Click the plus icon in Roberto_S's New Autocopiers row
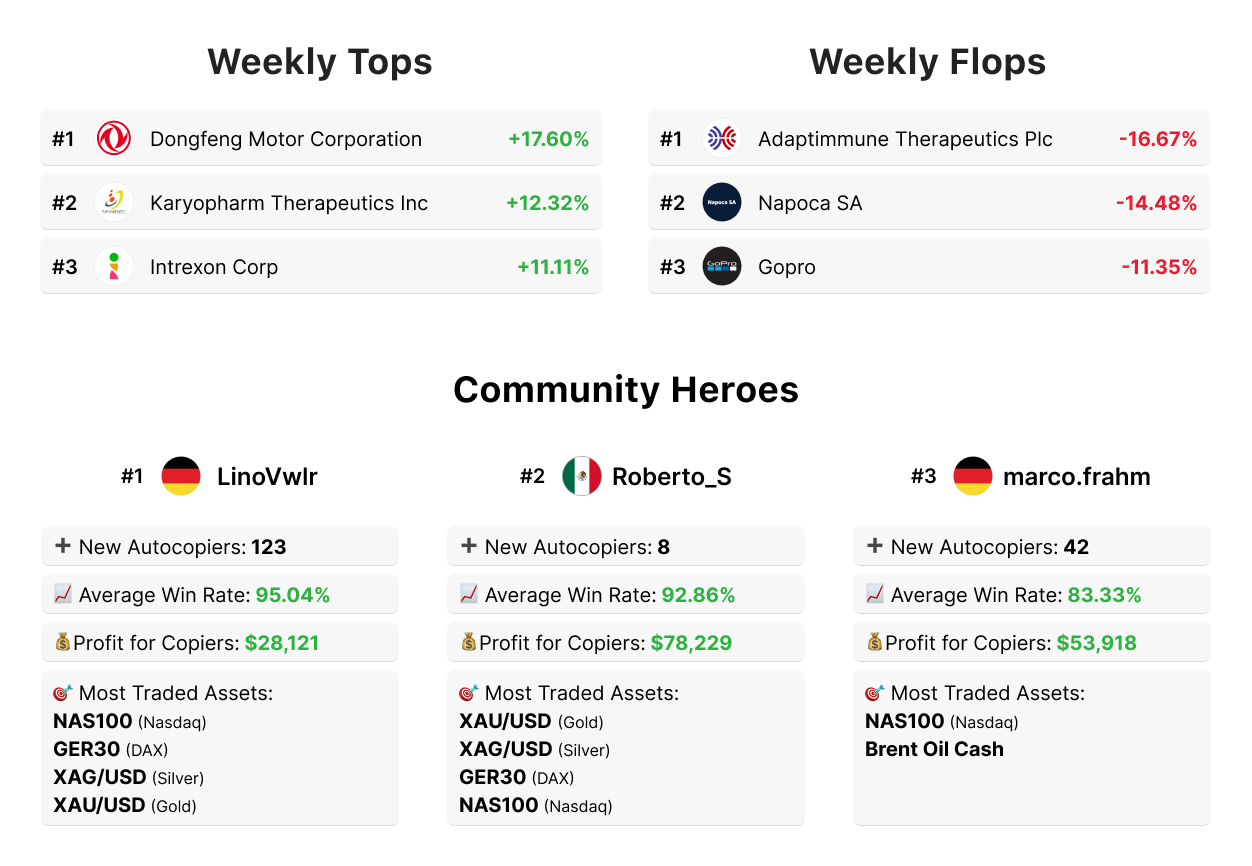The width and height of the screenshot is (1252, 866). point(469,546)
